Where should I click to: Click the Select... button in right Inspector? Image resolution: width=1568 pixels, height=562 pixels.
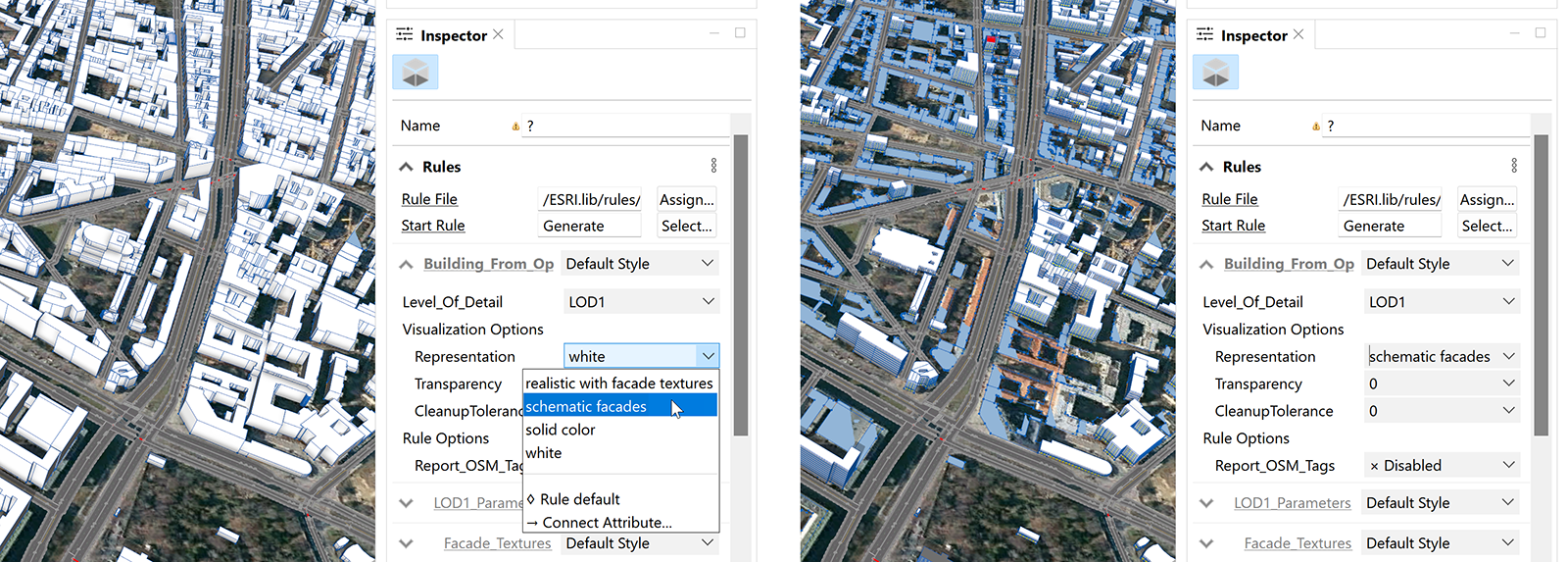tap(1486, 226)
